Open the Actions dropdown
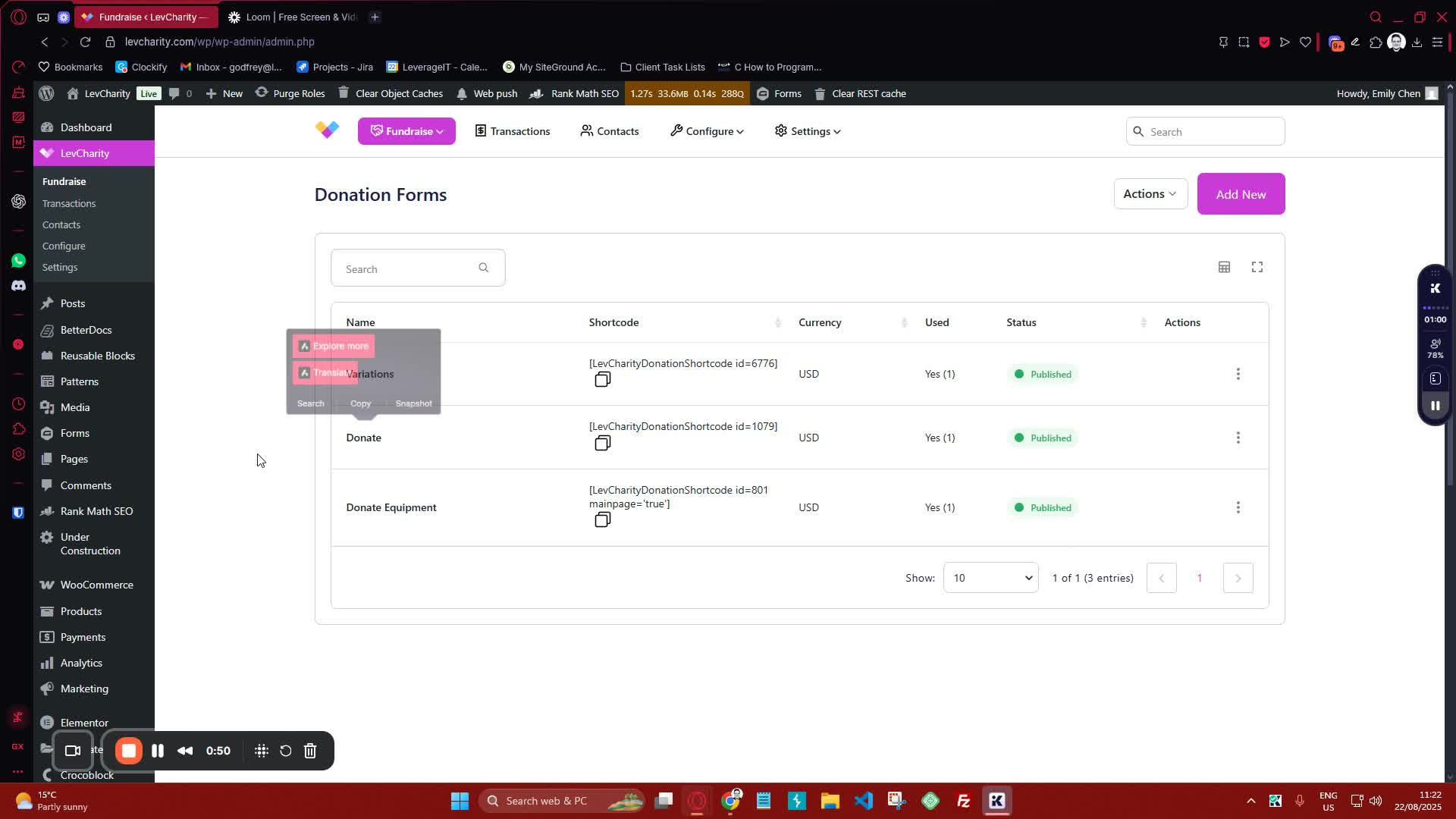 [x=1150, y=194]
